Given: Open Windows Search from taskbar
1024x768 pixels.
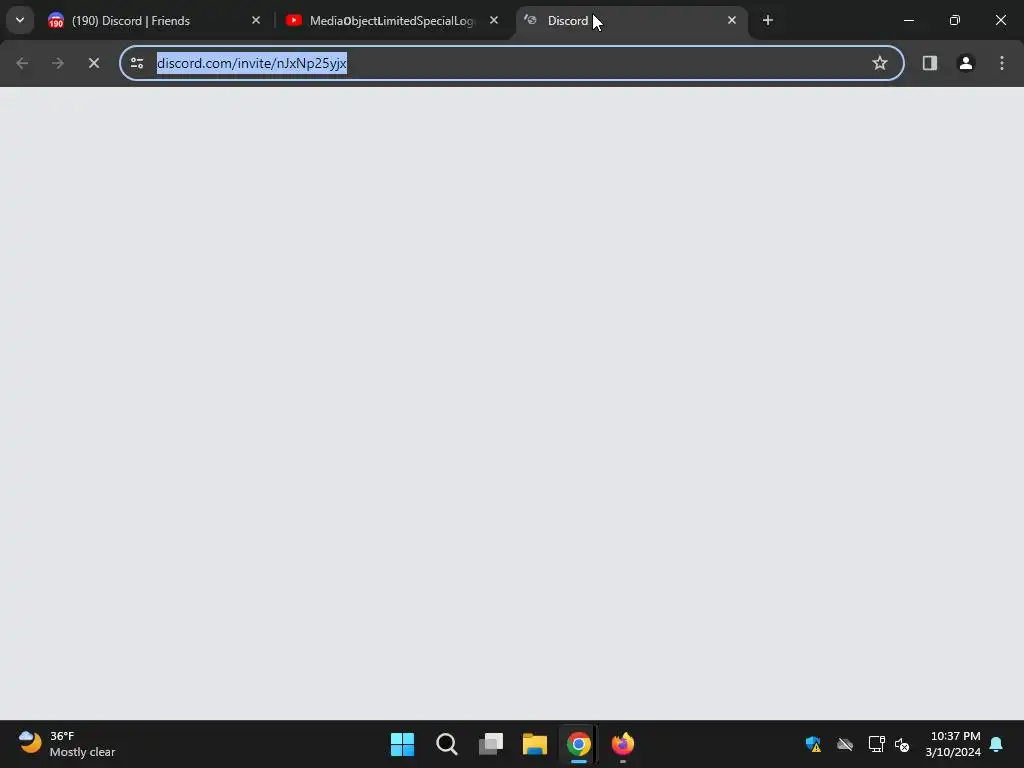Looking at the screenshot, I should (447, 744).
